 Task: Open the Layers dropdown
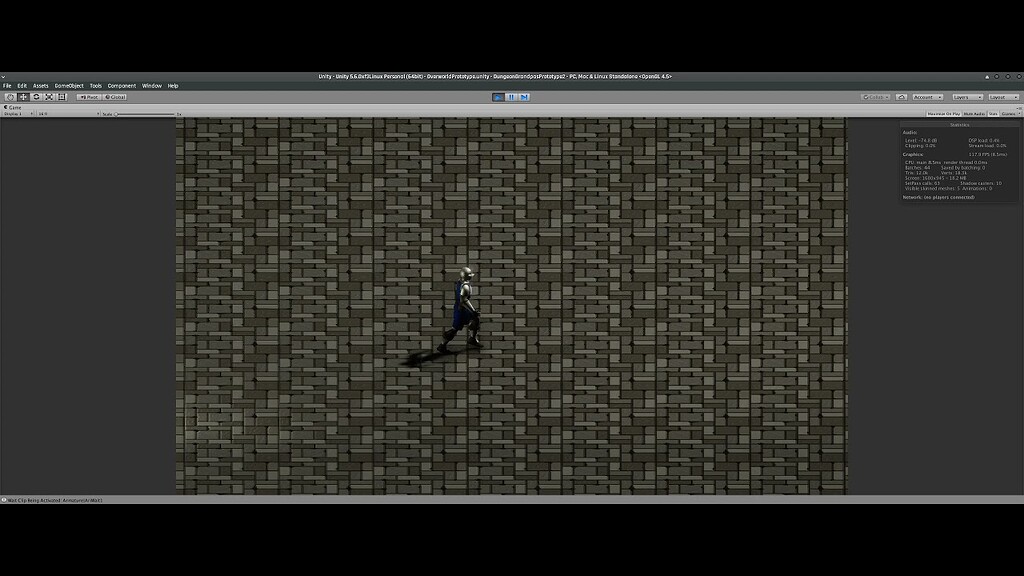pos(967,97)
